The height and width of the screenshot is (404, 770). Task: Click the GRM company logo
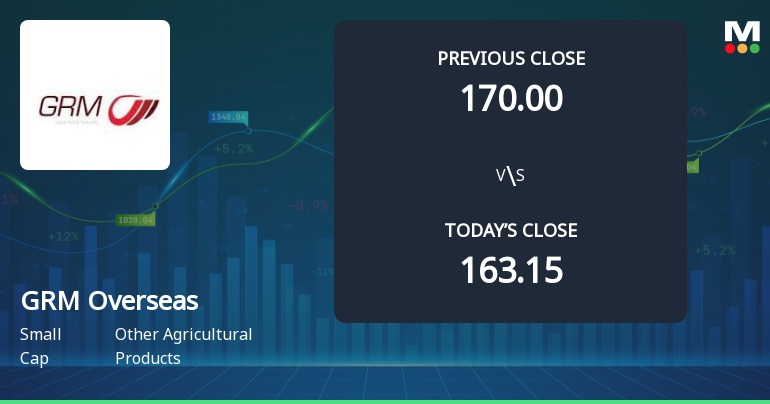95,95
